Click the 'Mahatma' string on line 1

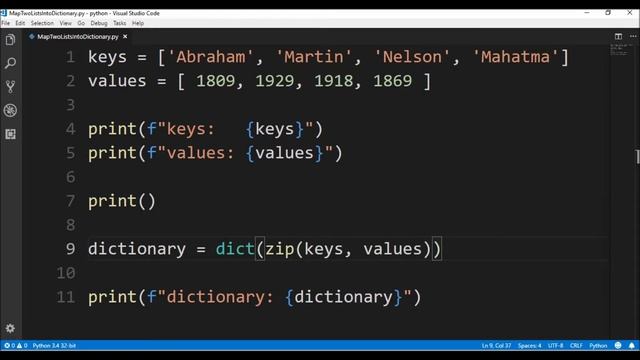point(516,57)
